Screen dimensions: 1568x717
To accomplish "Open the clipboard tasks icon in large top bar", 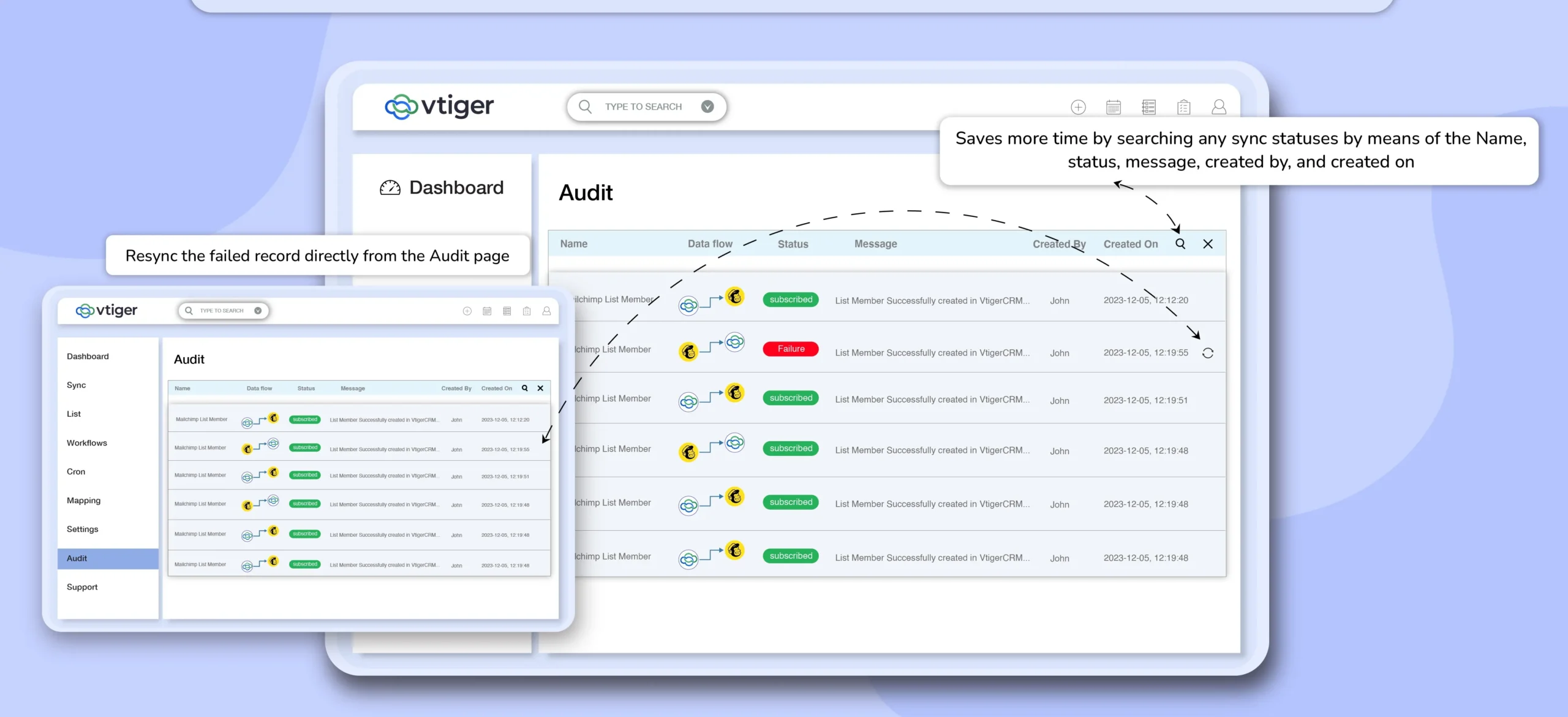I will [x=1183, y=107].
